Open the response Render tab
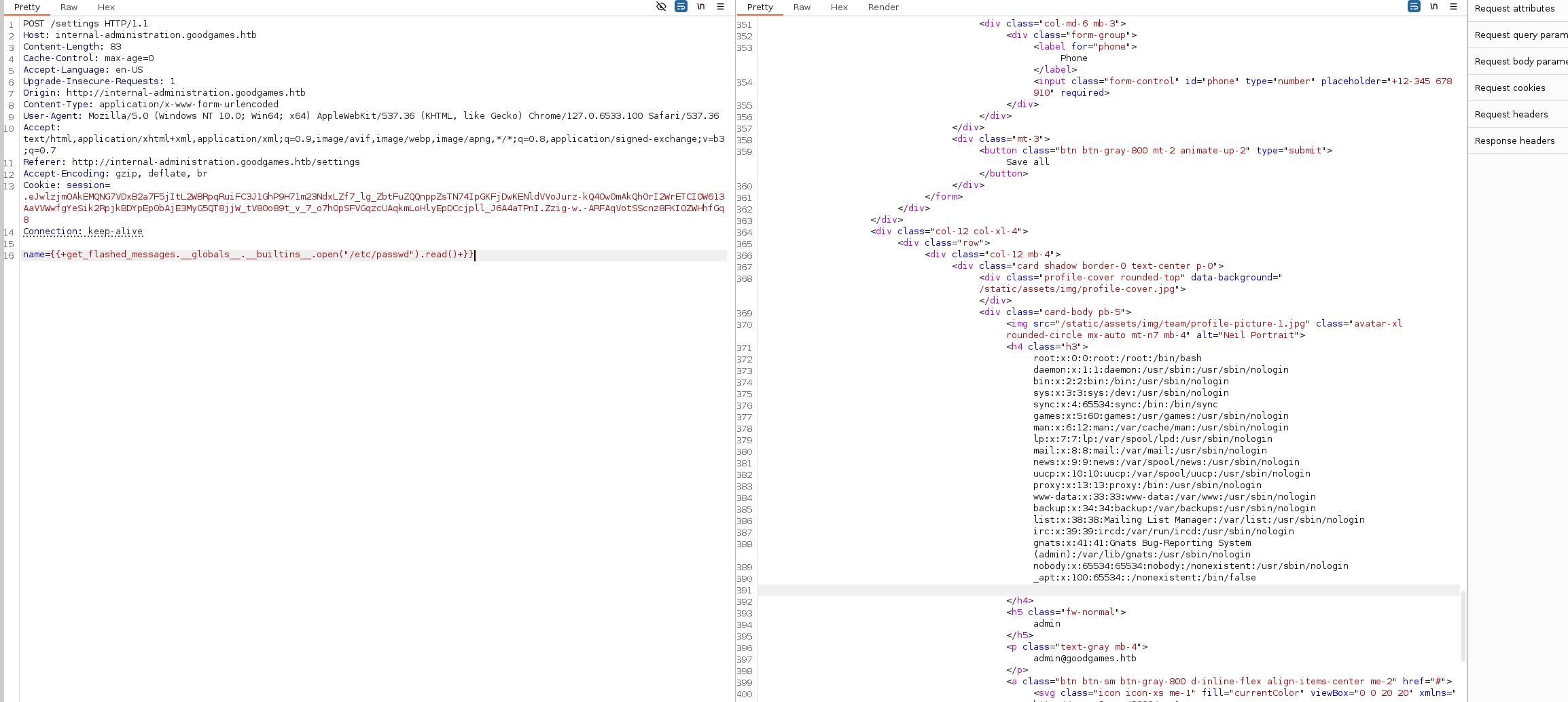Image resolution: width=1568 pixels, height=702 pixels. pos(883,7)
